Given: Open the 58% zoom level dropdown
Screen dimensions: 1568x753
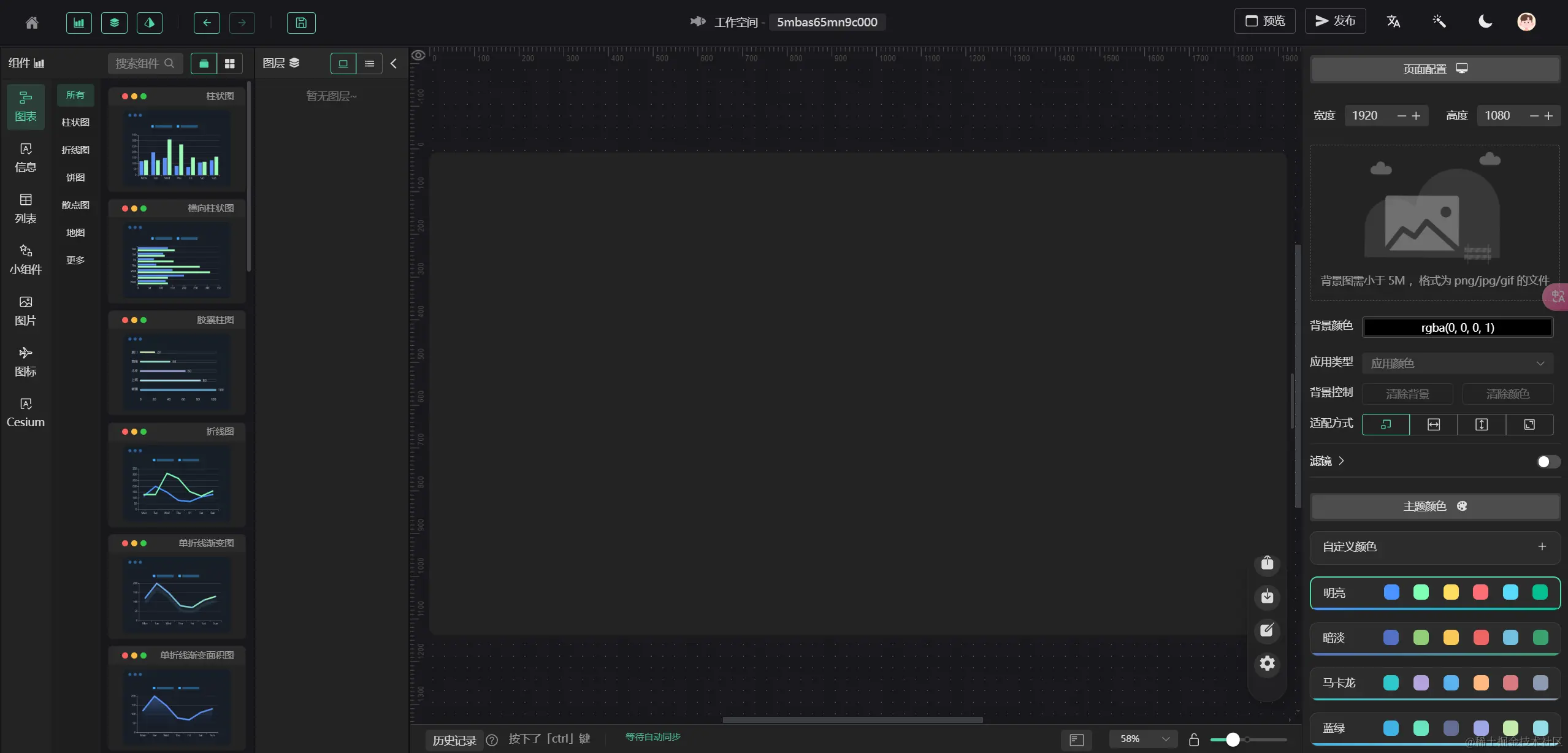Looking at the screenshot, I should click(1143, 739).
